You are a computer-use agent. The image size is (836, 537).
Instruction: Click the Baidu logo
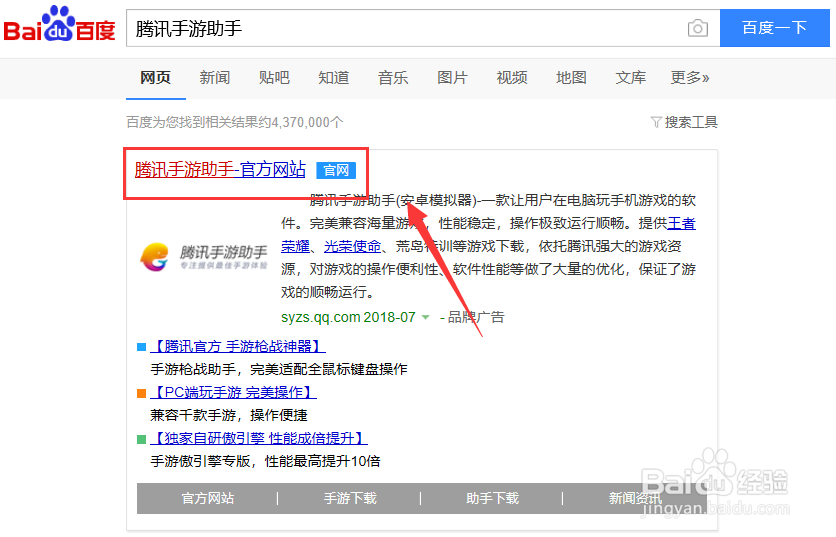pyautogui.click(x=59, y=24)
